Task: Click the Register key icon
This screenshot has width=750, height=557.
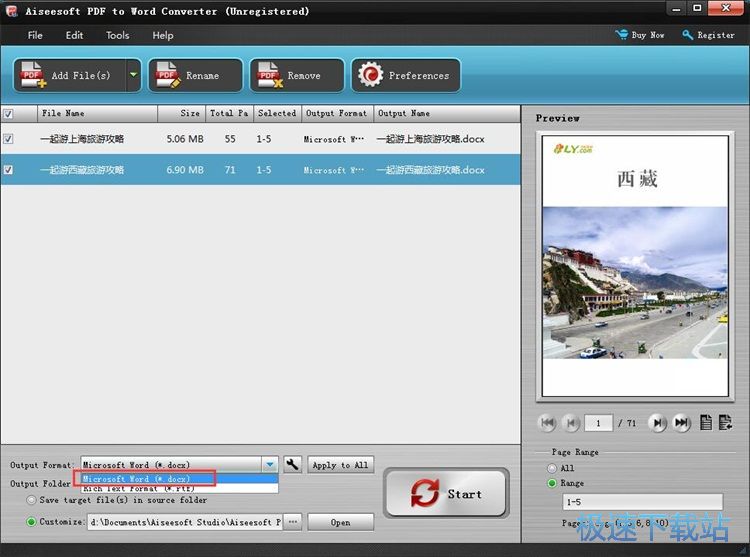Action: pos(688,35)
